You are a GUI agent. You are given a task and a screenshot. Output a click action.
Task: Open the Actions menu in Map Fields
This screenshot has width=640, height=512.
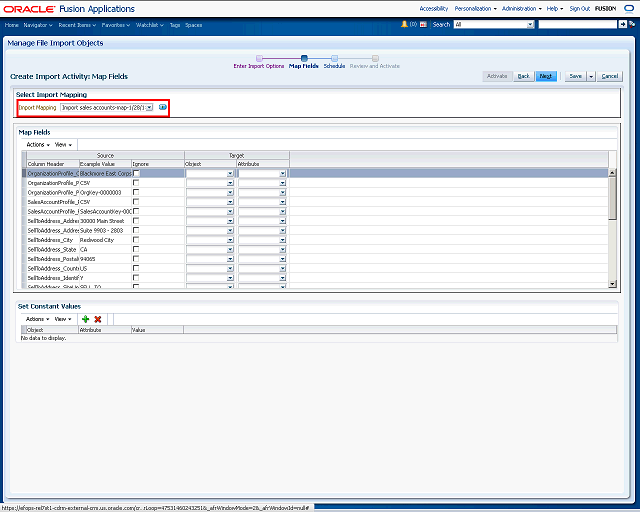point(37,144)
